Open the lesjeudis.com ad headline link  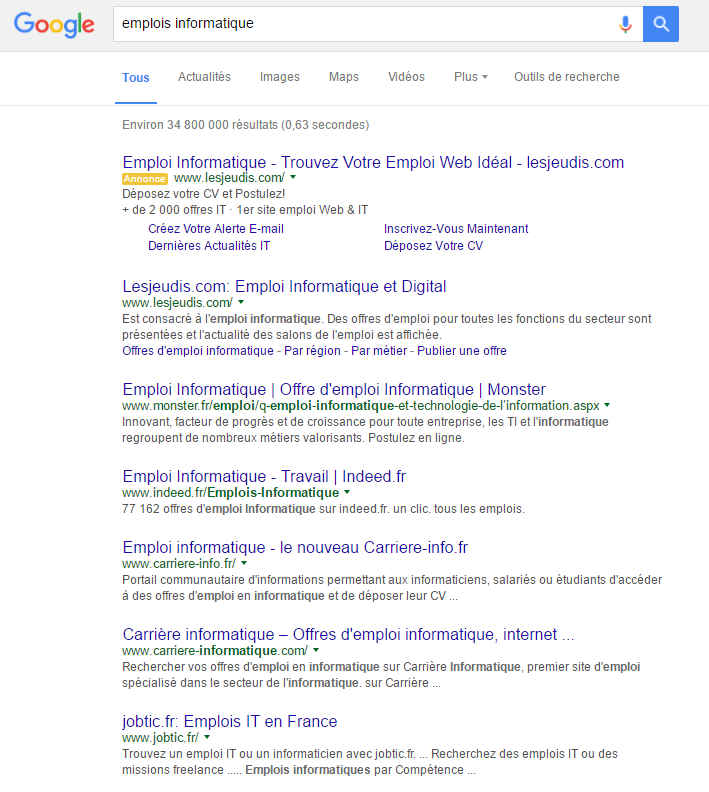point(373,162)
